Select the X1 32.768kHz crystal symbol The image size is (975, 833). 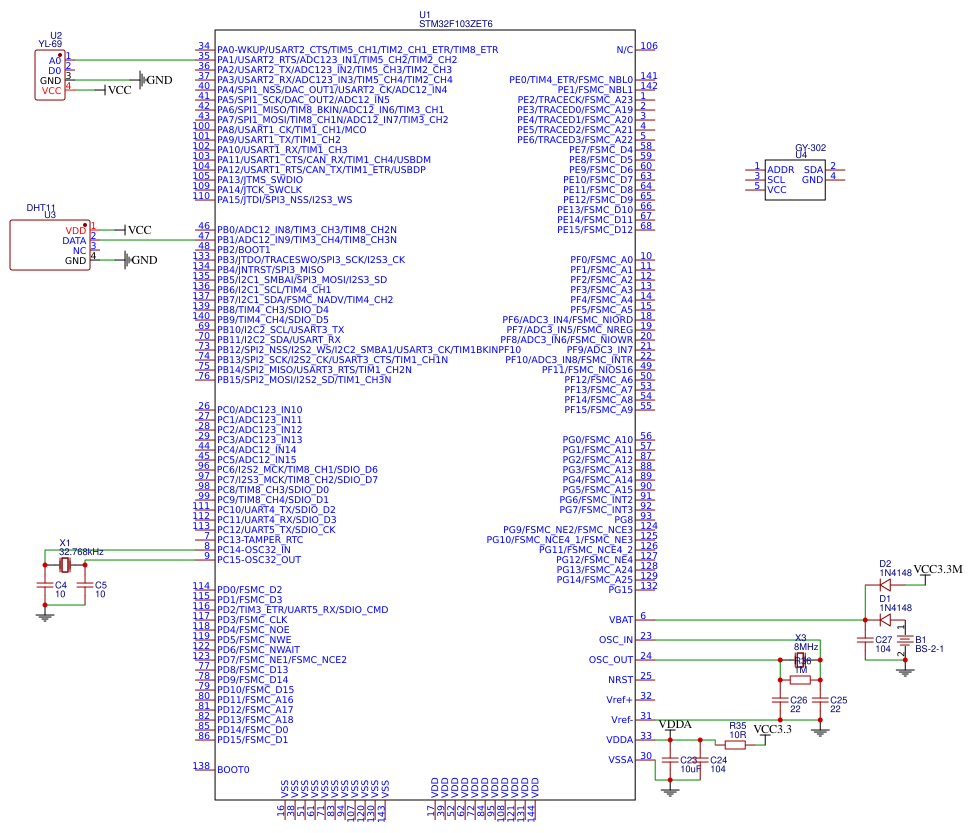(x=65, y=565)
